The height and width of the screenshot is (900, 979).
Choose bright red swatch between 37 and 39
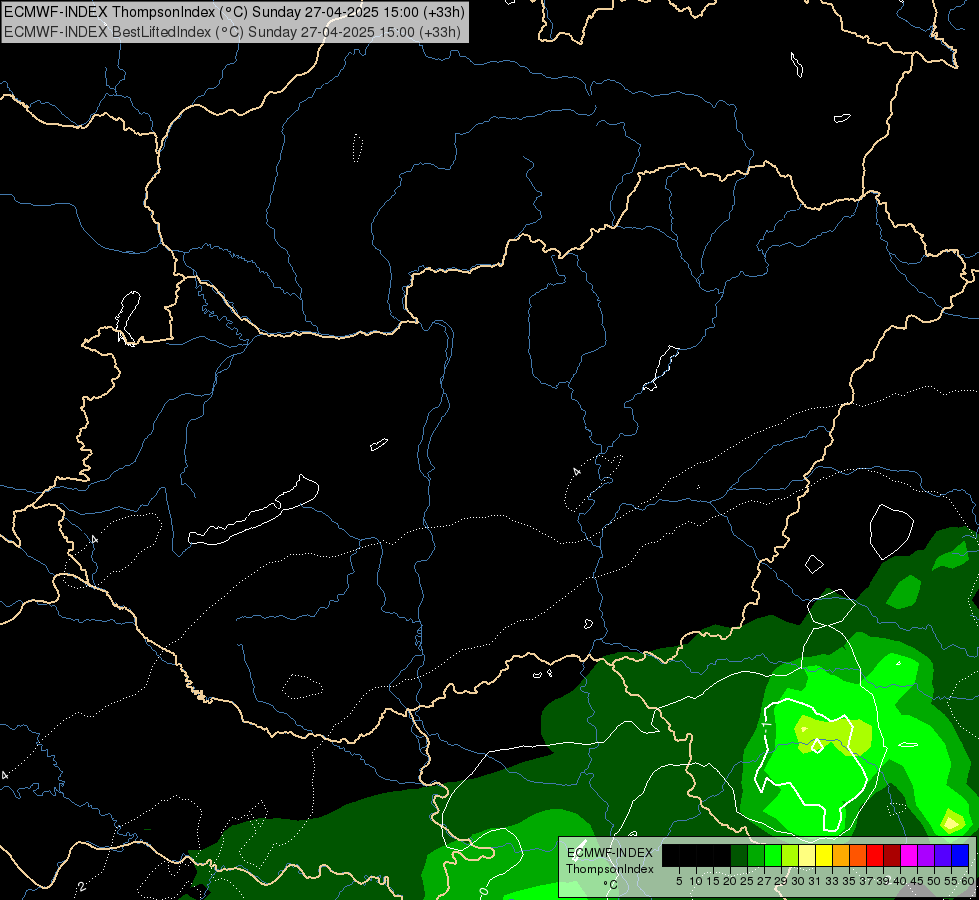pyautogui.click(x=875, y=855)
